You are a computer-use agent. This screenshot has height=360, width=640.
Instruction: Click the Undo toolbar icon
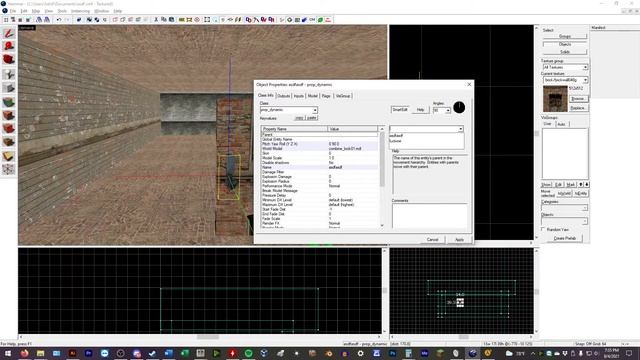point(59,20)
